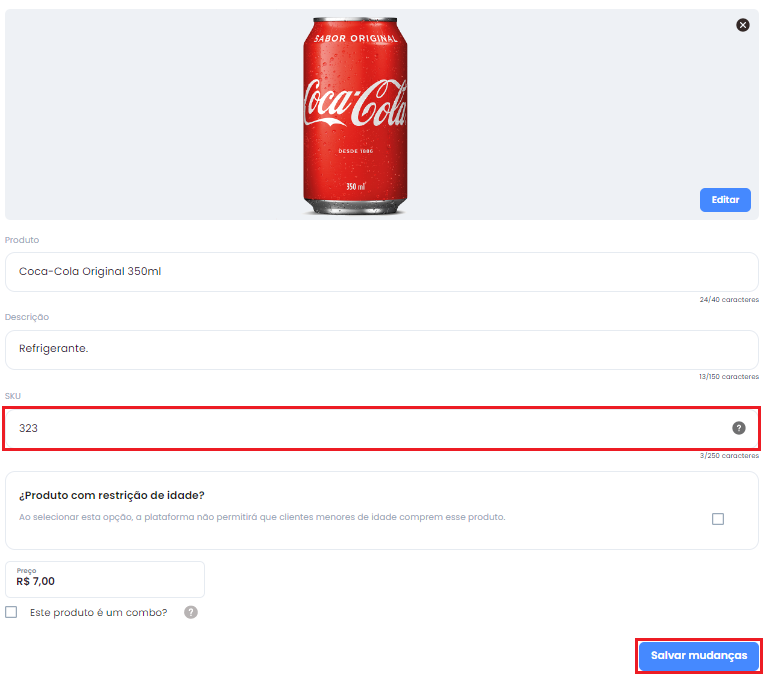Click the SKU label text

coord(13,396)
